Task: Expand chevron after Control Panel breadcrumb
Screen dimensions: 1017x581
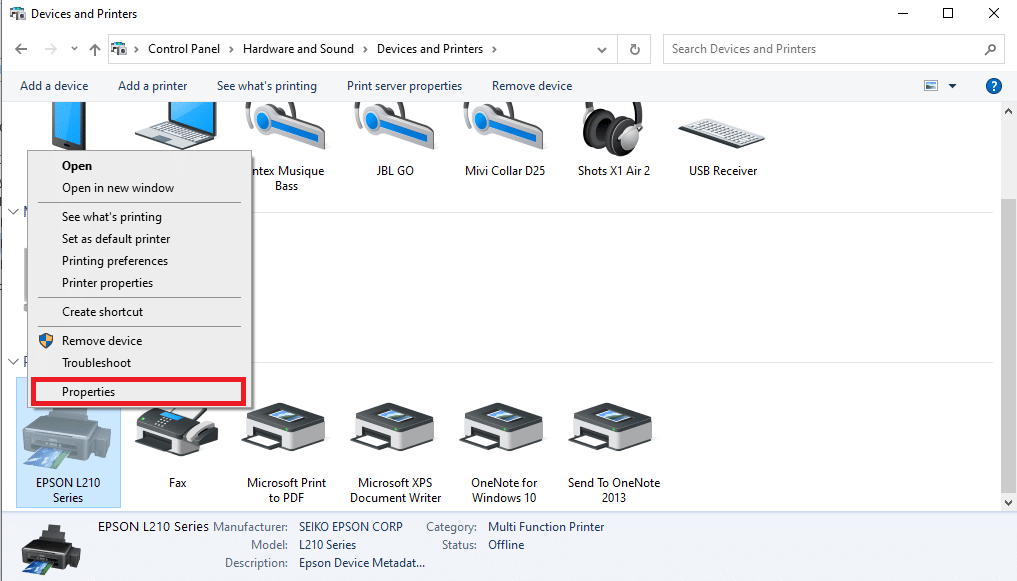Action: coord(232,49)
